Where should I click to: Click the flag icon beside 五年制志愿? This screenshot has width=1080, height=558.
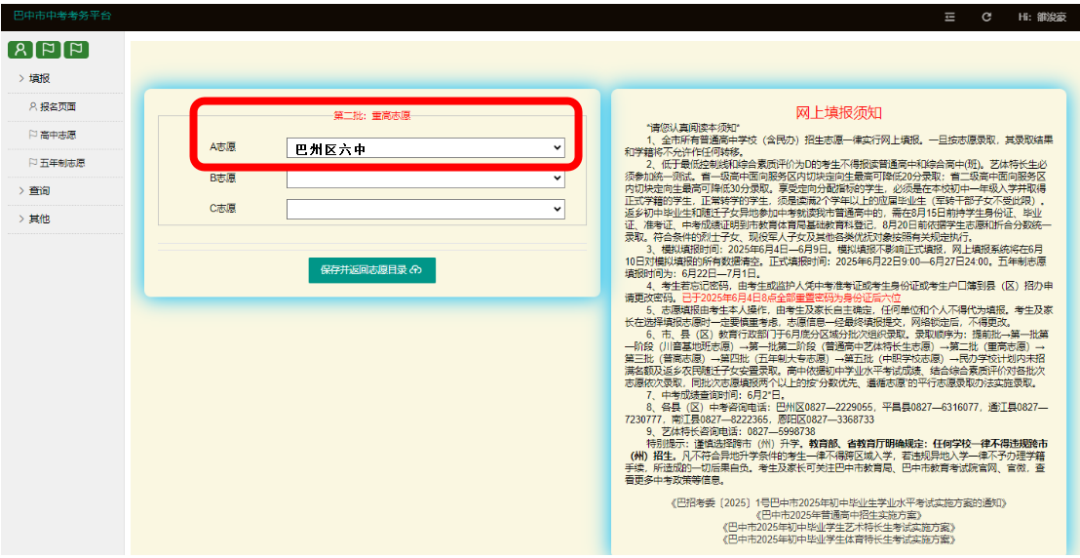[33, 163]
